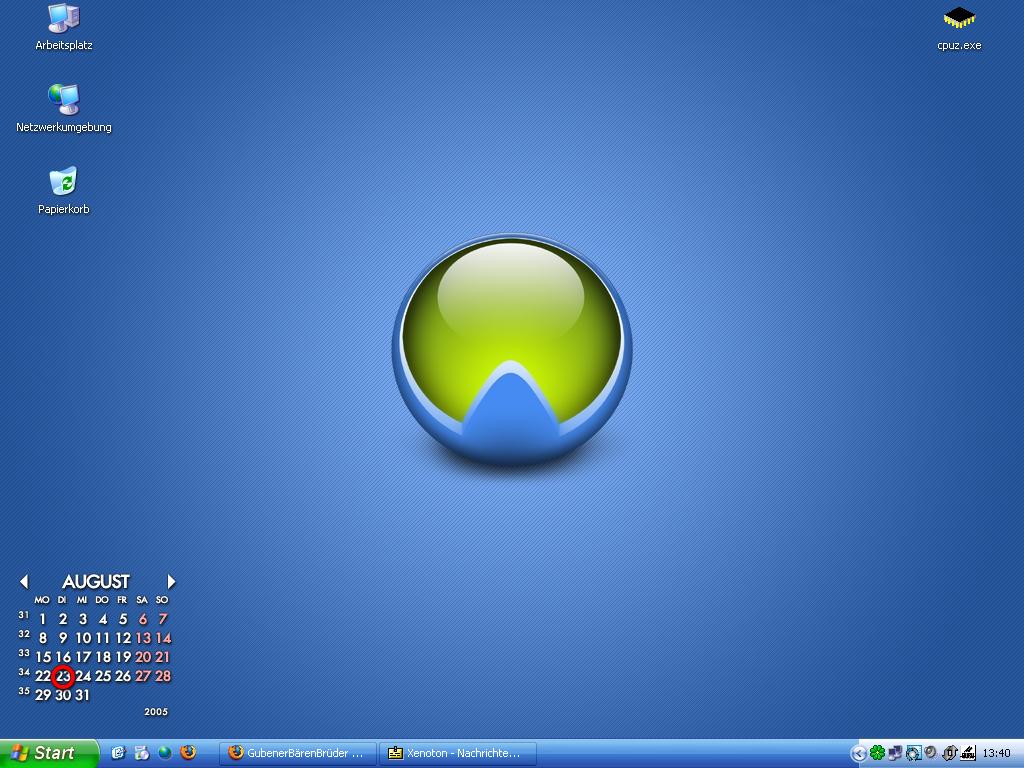The height and width of the screenshot is (768, 1024).
Task: Click the globe icon in Quick Launch
Action: point(165,753)
